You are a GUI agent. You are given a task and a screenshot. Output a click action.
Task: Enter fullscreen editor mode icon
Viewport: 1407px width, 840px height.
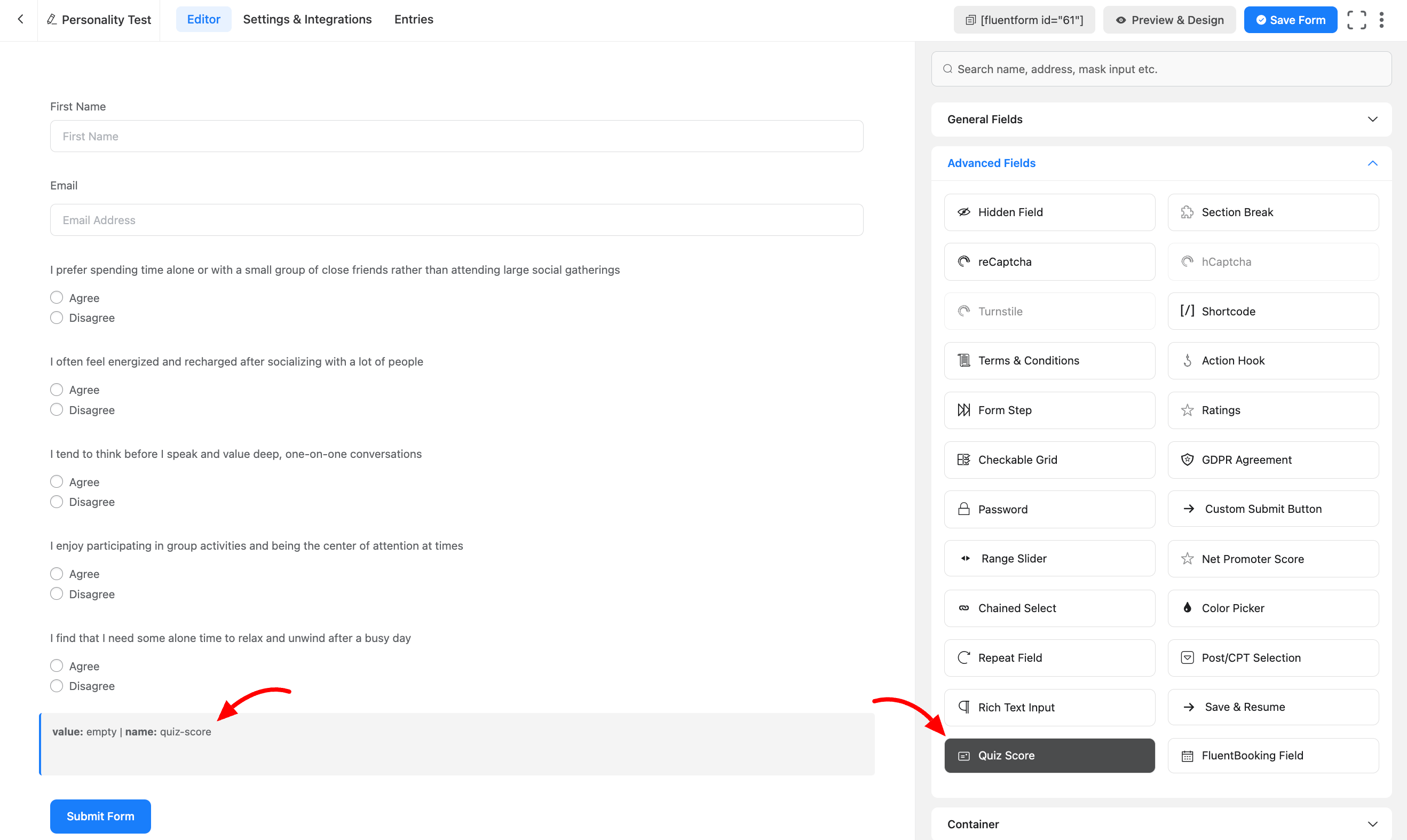pyautogui.click(x=1357, y=20)
